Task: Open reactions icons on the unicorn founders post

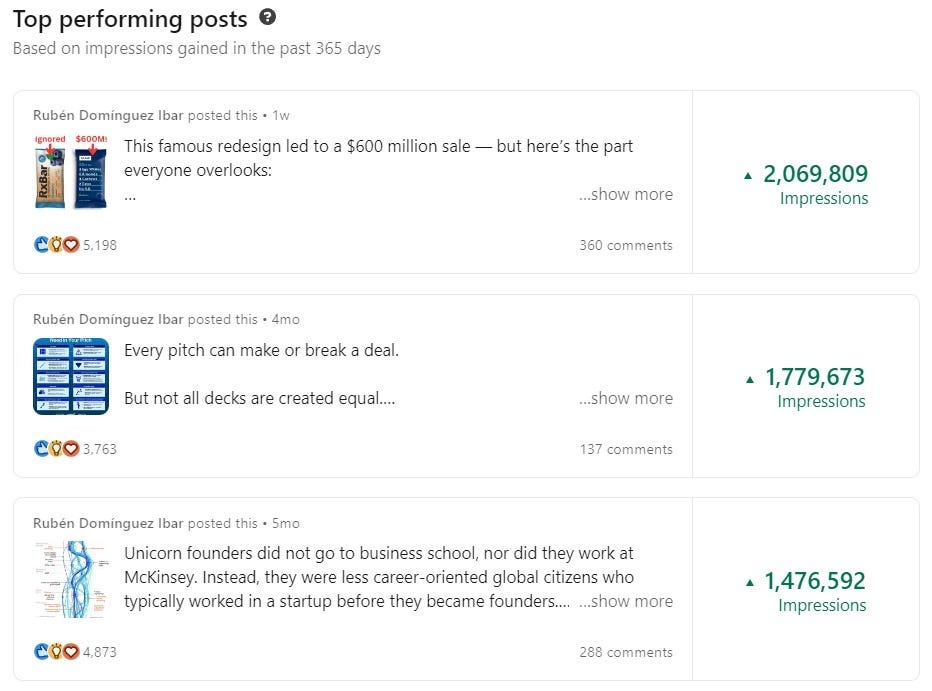Action: click(56, 652)
